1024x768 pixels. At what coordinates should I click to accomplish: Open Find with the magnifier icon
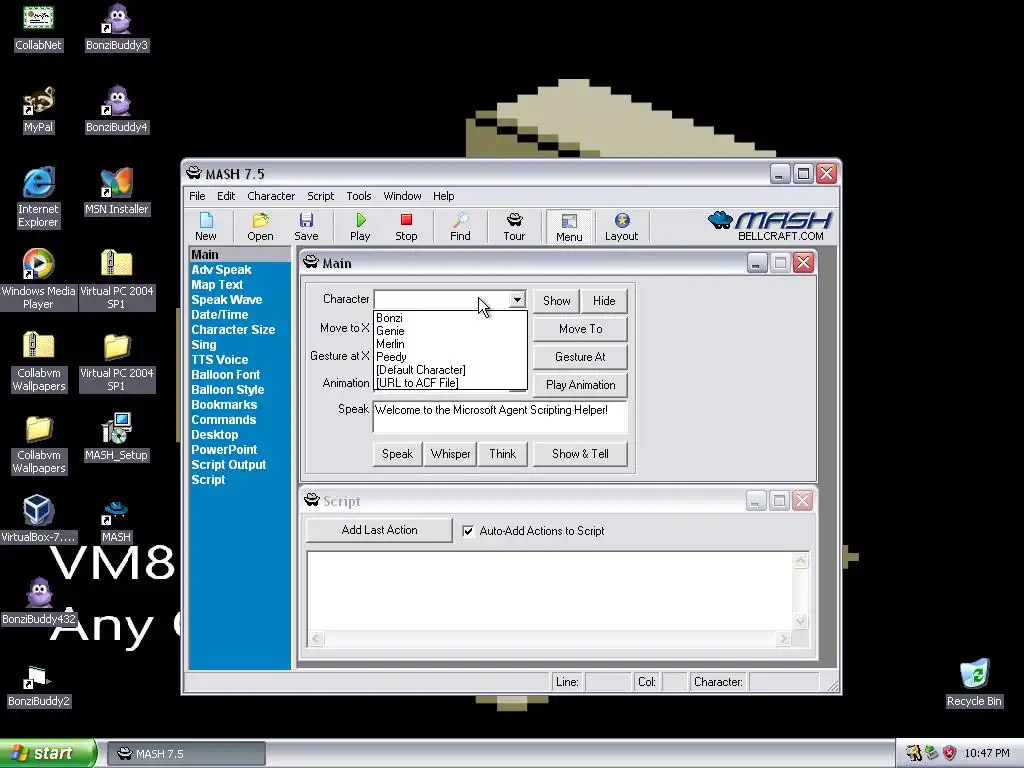460,227
